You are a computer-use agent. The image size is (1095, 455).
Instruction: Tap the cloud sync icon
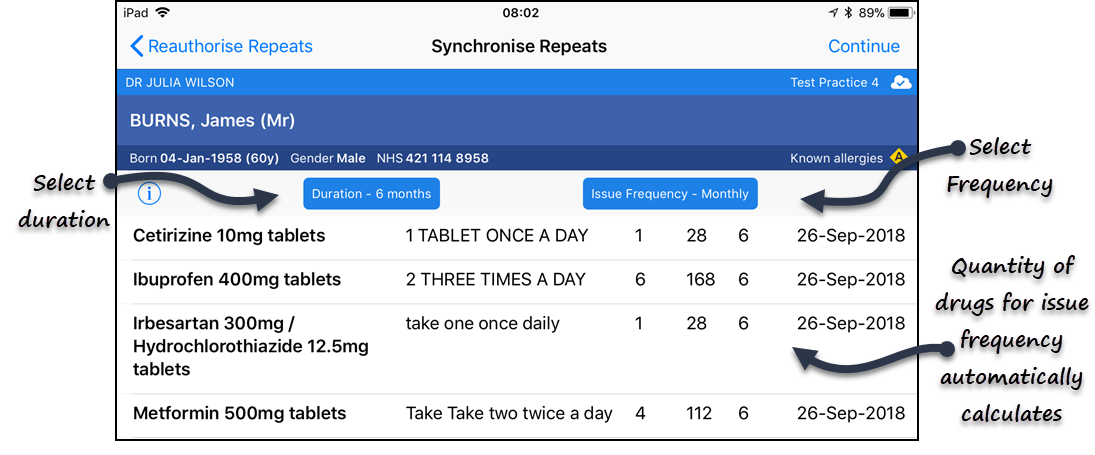point(901,82)
